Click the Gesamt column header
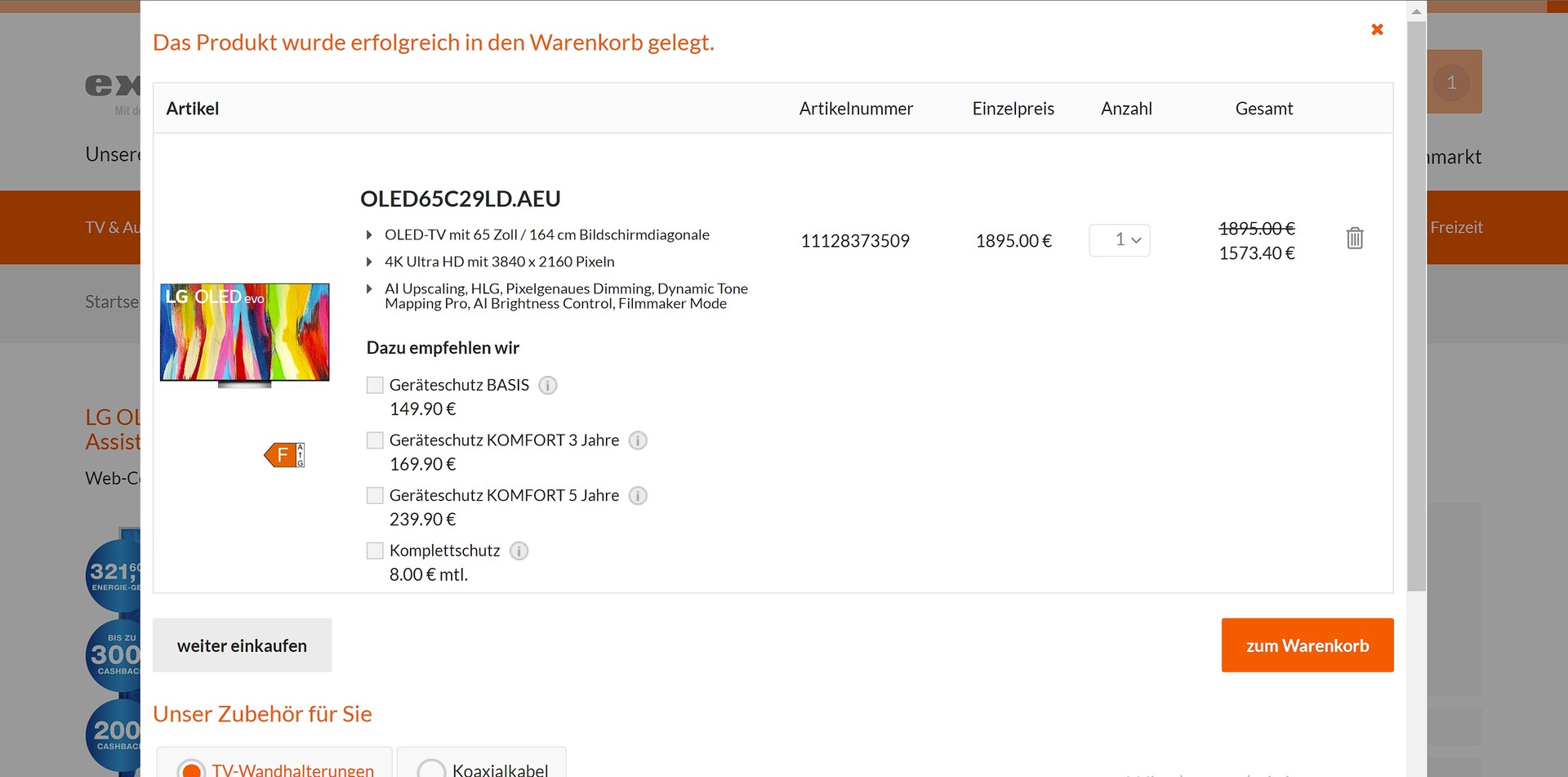Viewport: 1568px width, 777px height. 1264,109
